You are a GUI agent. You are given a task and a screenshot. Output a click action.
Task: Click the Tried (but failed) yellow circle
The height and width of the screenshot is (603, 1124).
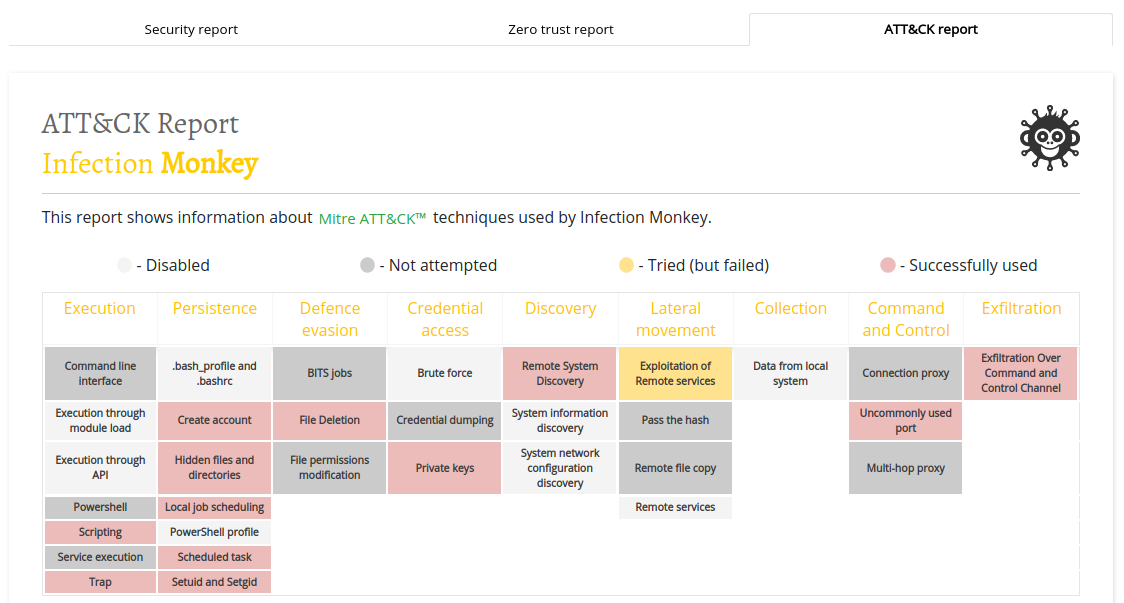click(x=627, y=265)
